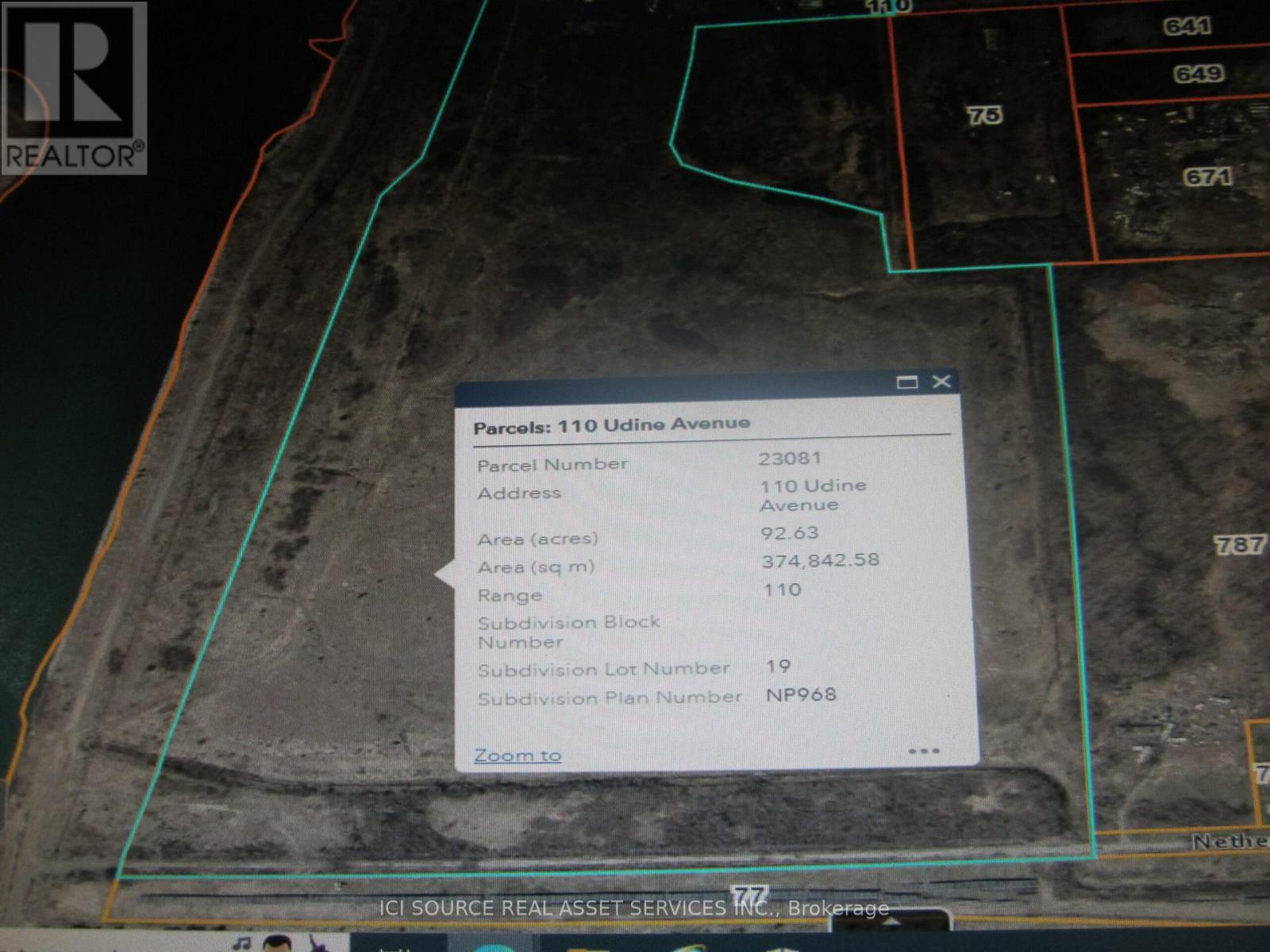This screenshot has width=1270, height=952.
Task: Click the 'Address' field label
Action: tap(519, 493)
